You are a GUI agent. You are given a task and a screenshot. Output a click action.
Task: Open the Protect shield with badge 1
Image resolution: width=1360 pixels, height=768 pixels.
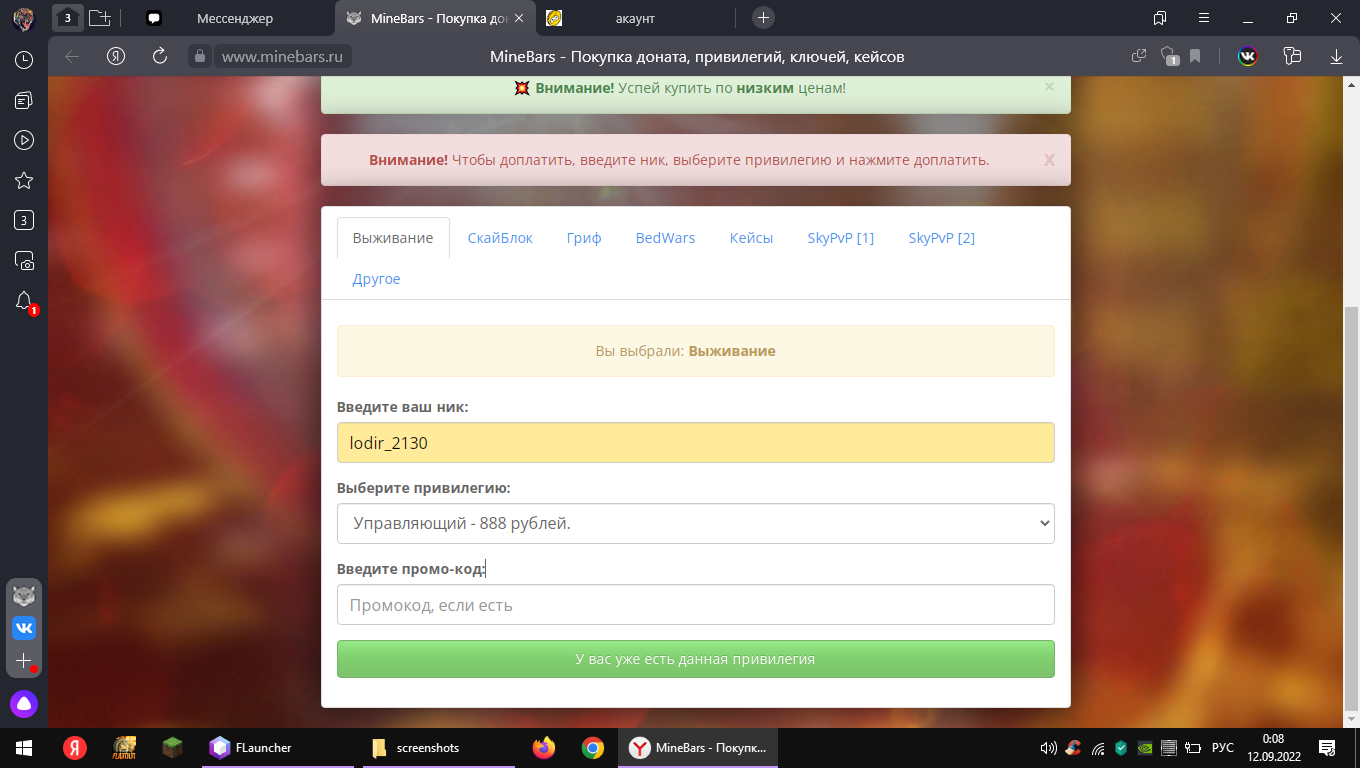[x=1168, y=56]
